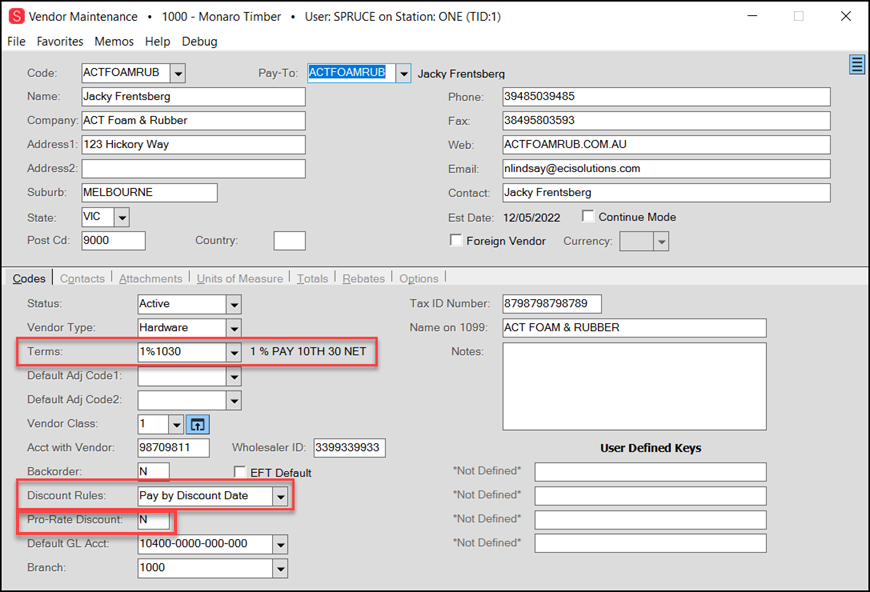Toggle the Continue Mode checkbox

[x=588, y=216]
